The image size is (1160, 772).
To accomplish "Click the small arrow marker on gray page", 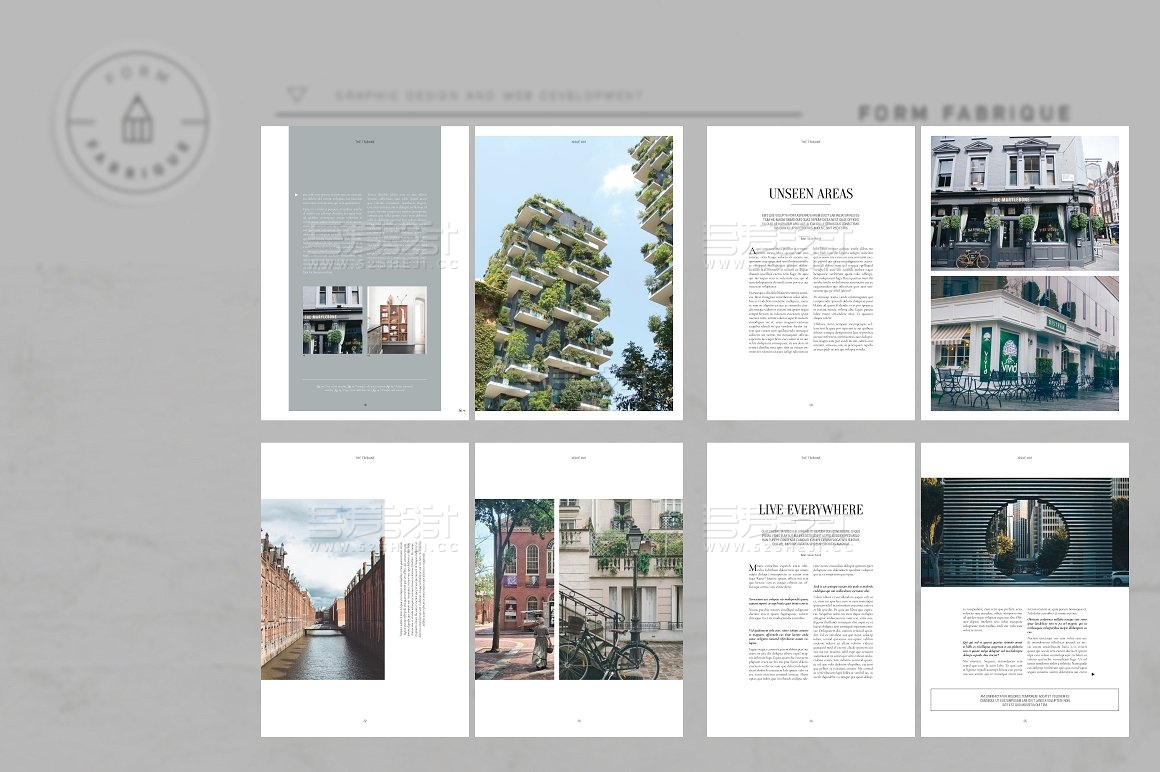I will click(294, 197).
